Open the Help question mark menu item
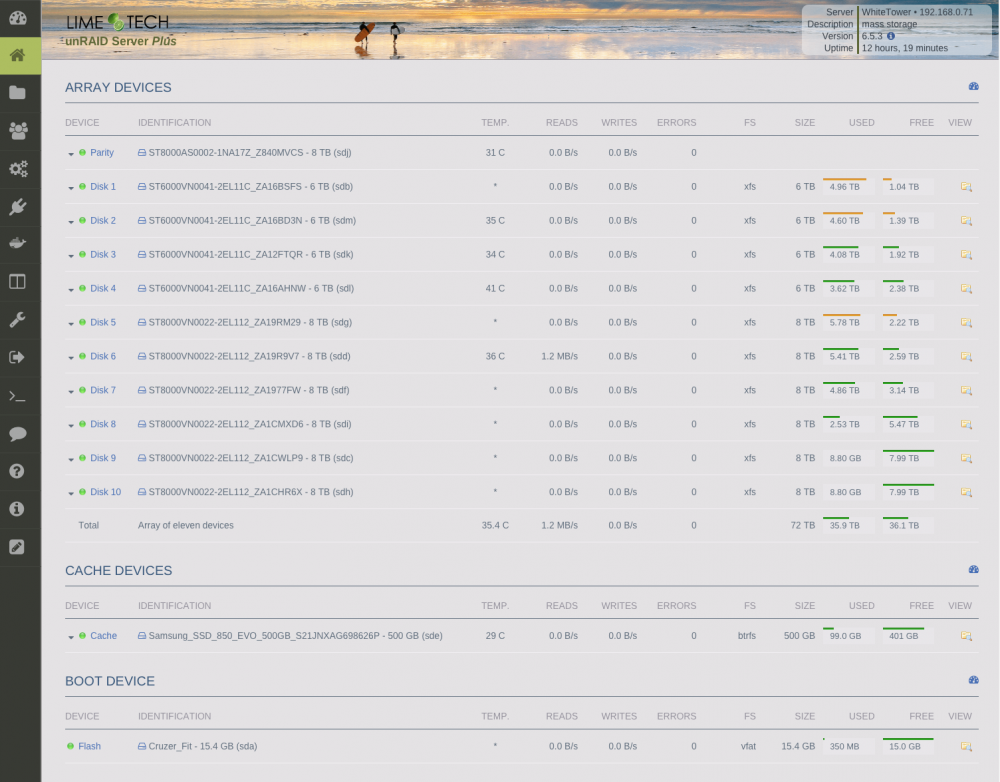1000x782 pixels. click(18, 471)
